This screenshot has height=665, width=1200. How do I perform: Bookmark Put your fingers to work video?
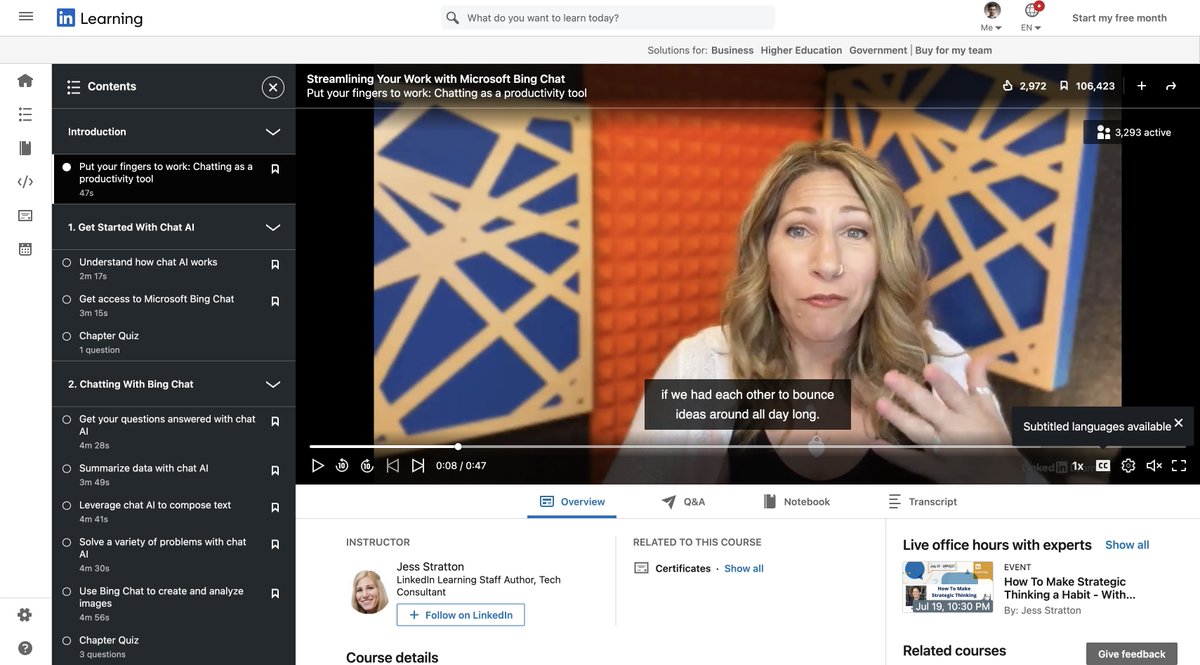tap(275, 169)
